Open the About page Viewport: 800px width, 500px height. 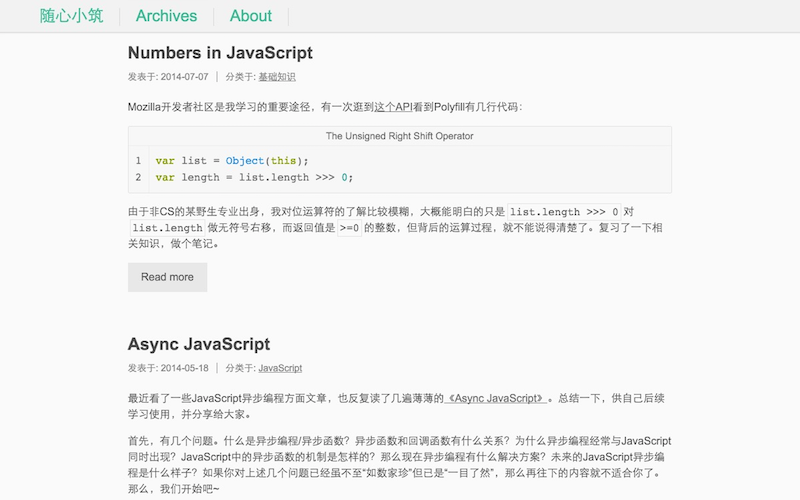point(250,16)
